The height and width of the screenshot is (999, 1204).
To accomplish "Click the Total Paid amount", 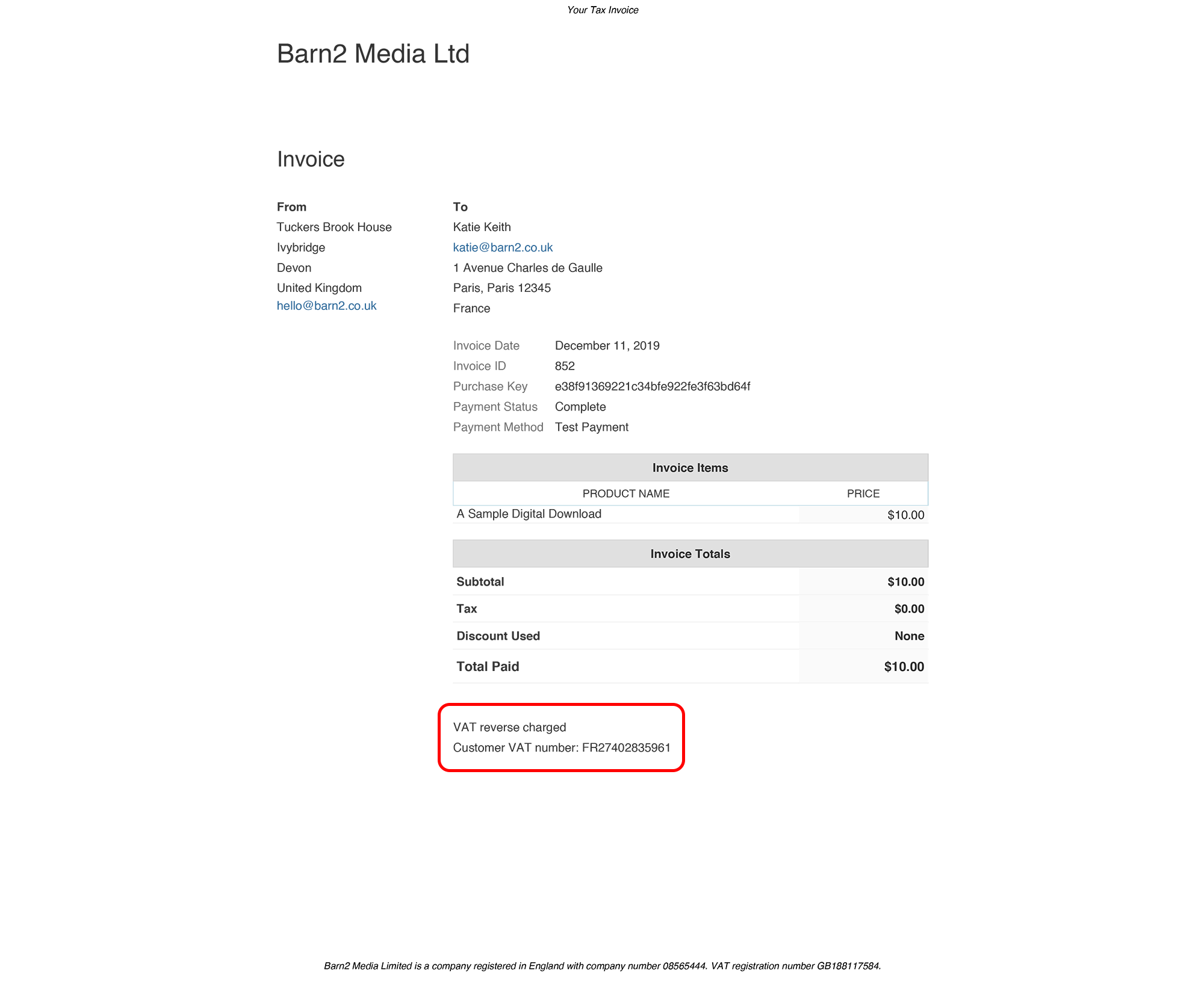I will pyautogui.click(x=904, y=667).
